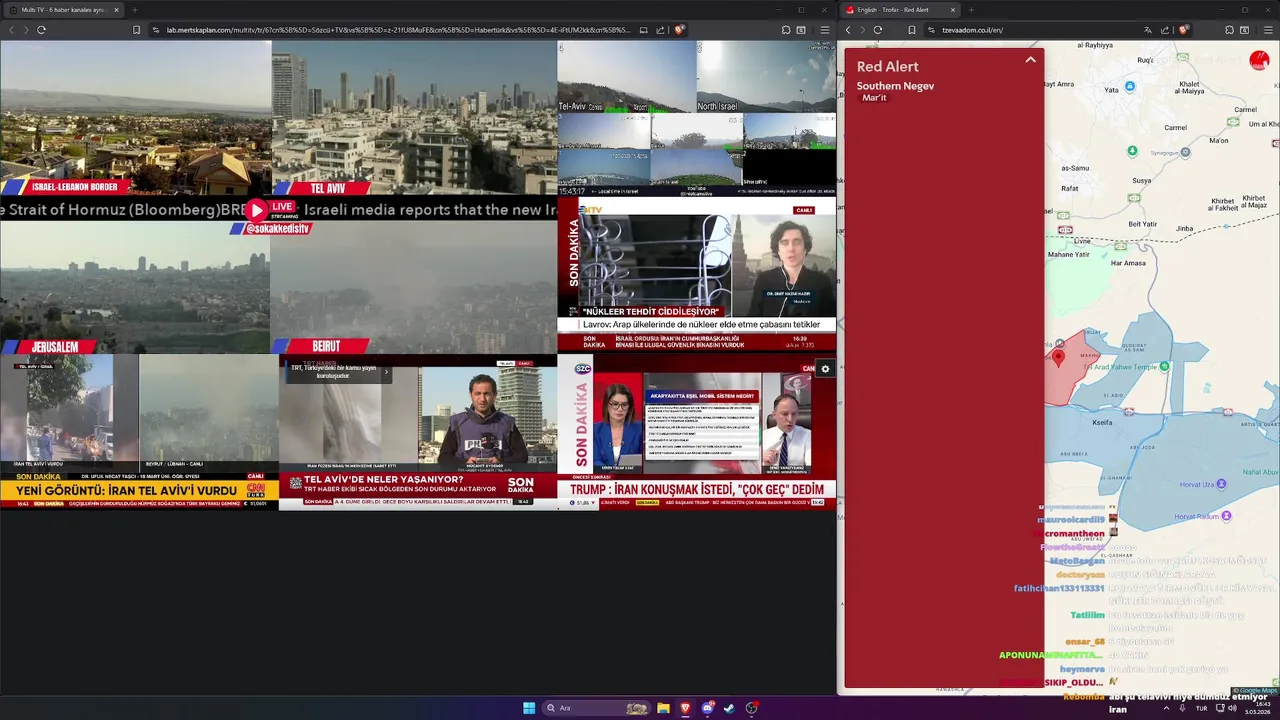Open Steam from the taskbar
Image resolution: width=1280 pixels, height=720 pixels.
point(729,708)
